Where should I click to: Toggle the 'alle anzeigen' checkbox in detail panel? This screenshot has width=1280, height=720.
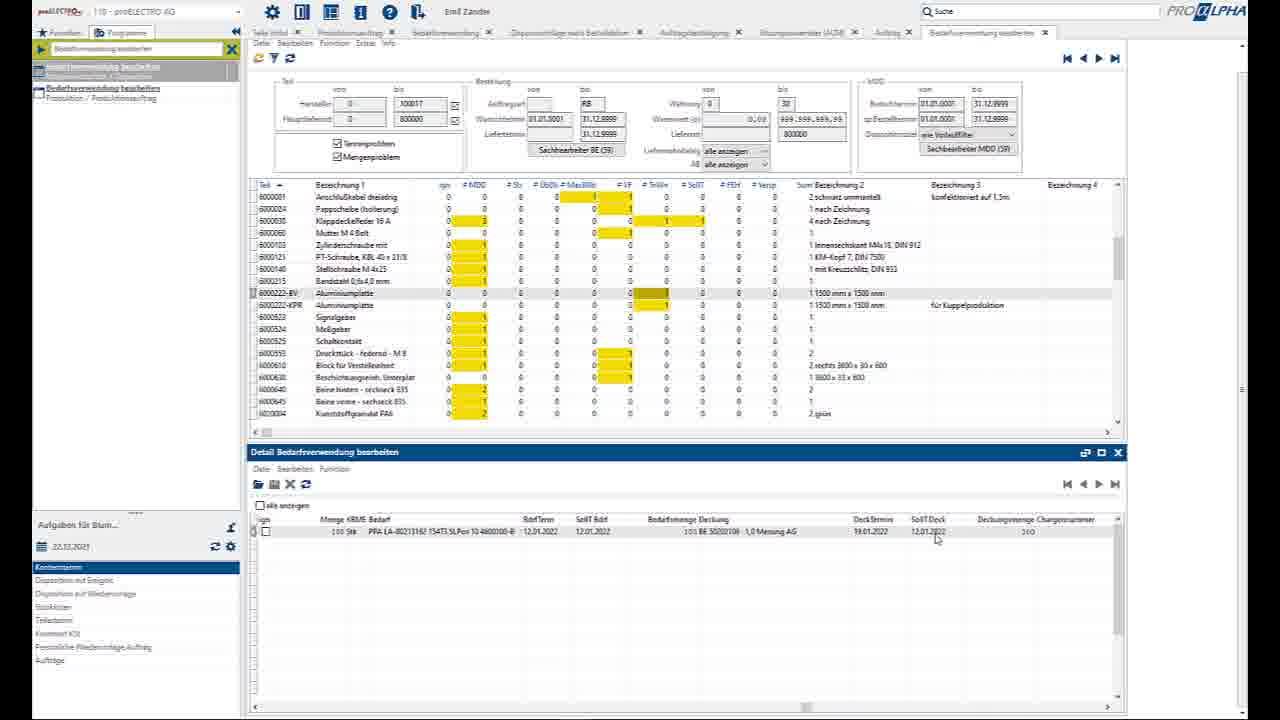260,506
